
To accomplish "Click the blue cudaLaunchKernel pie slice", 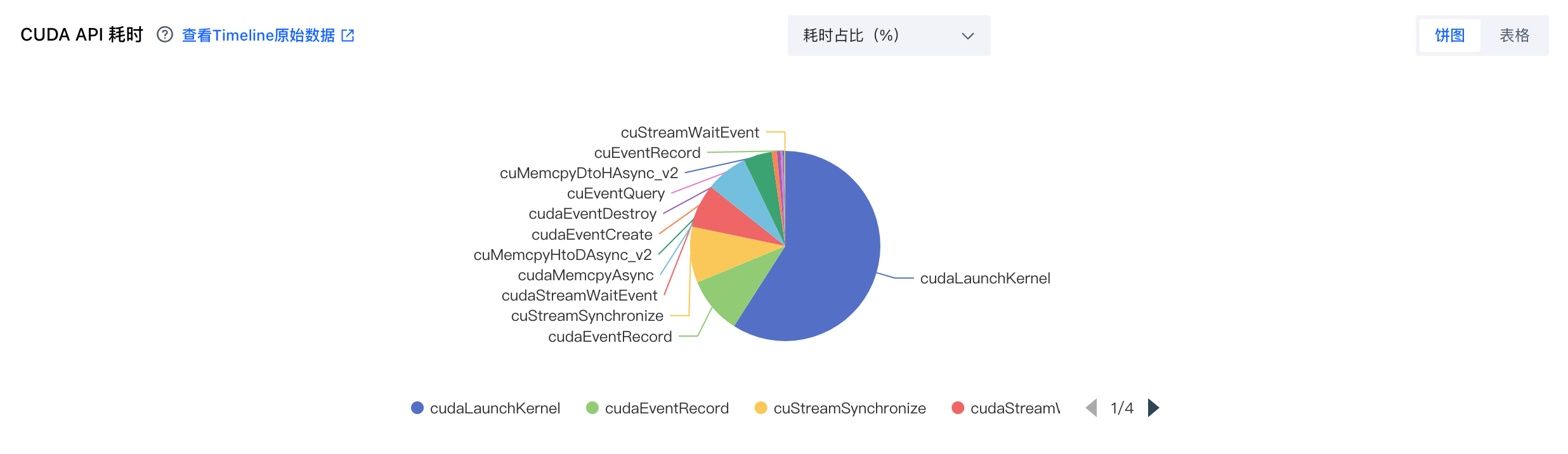I will (825, 254).
